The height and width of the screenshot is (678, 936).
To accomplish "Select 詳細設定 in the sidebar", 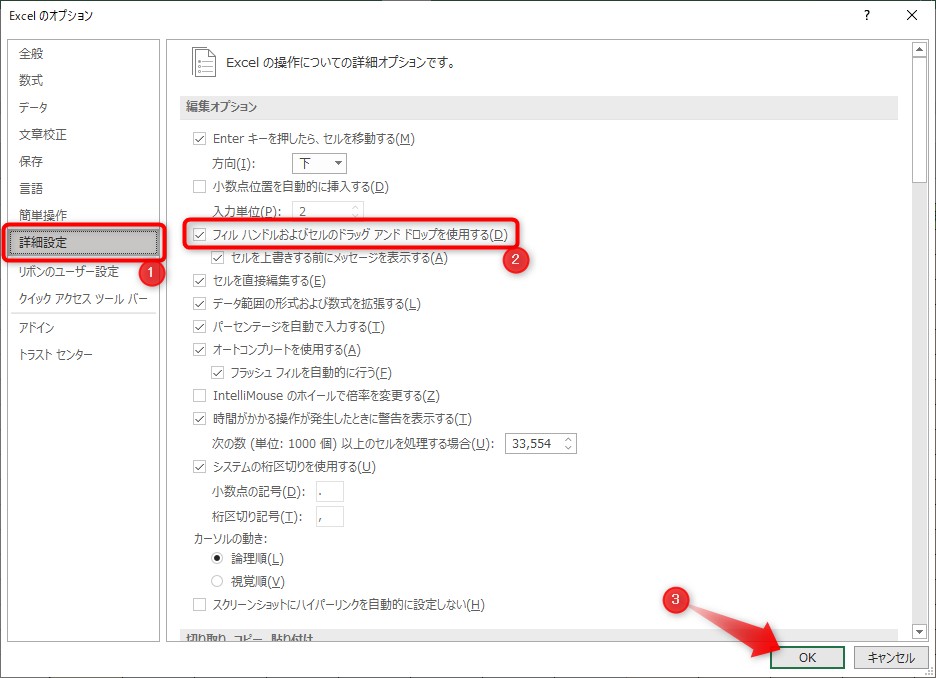I will (x=84, y=242).
